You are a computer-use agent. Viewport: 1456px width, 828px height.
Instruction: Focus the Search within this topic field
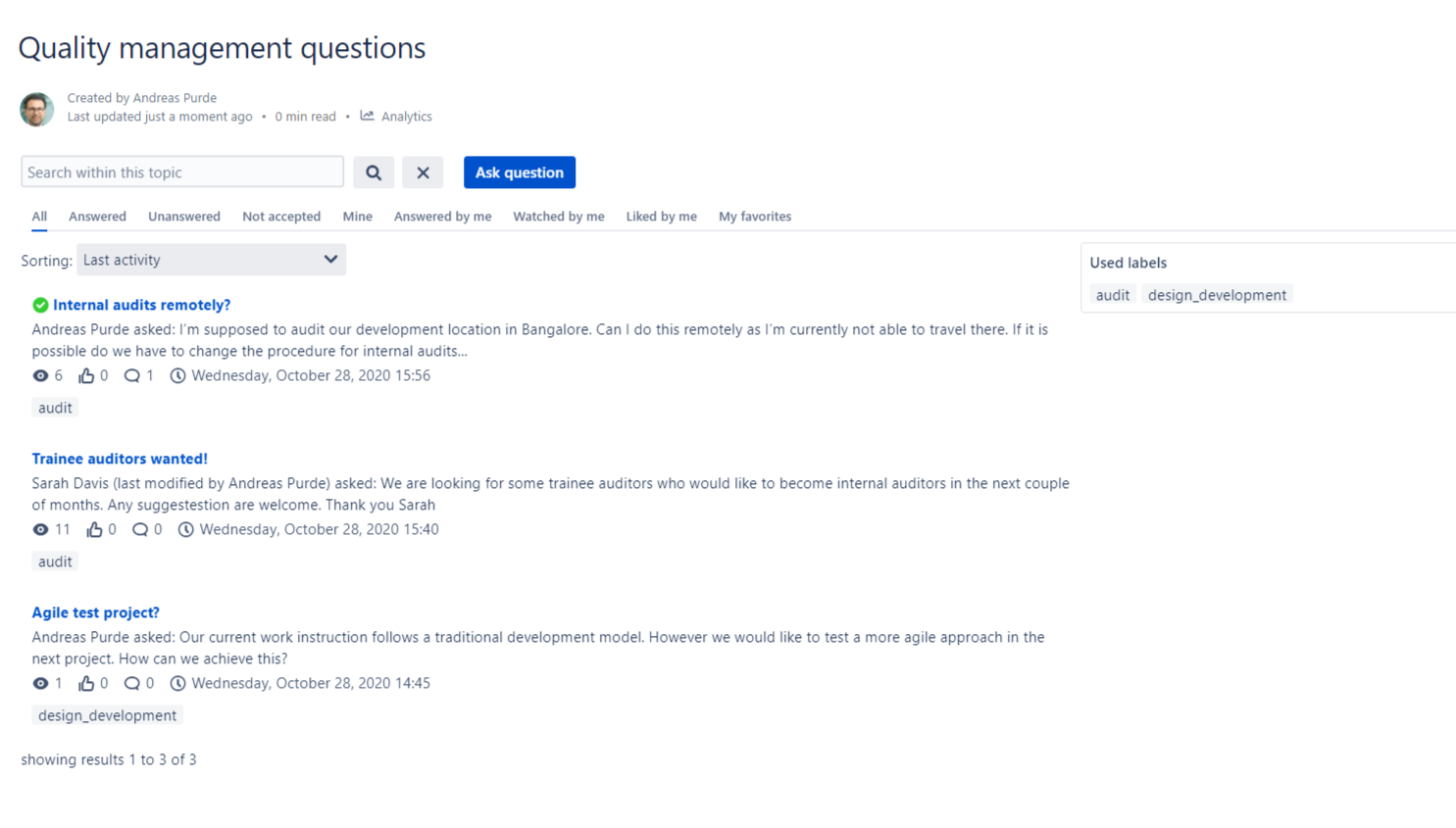pos(182,172)
